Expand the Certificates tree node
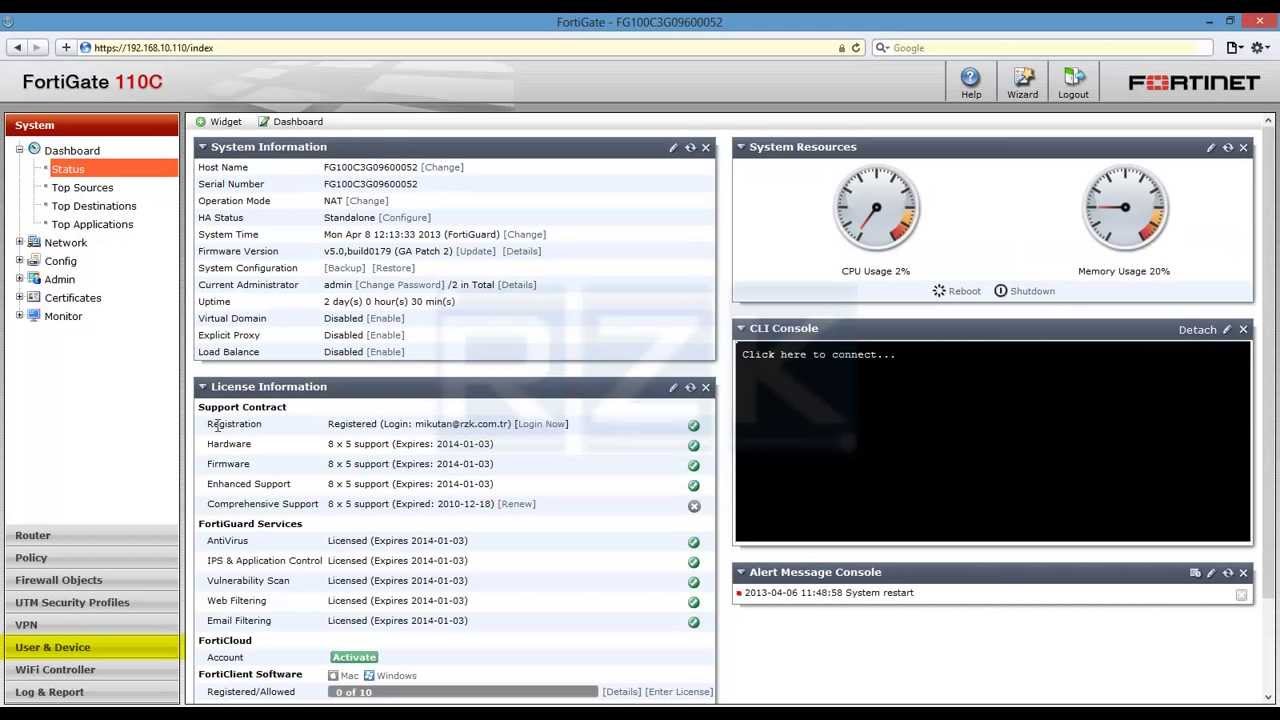The height and width of the screenshot is (720, 1280). point(19,298)
